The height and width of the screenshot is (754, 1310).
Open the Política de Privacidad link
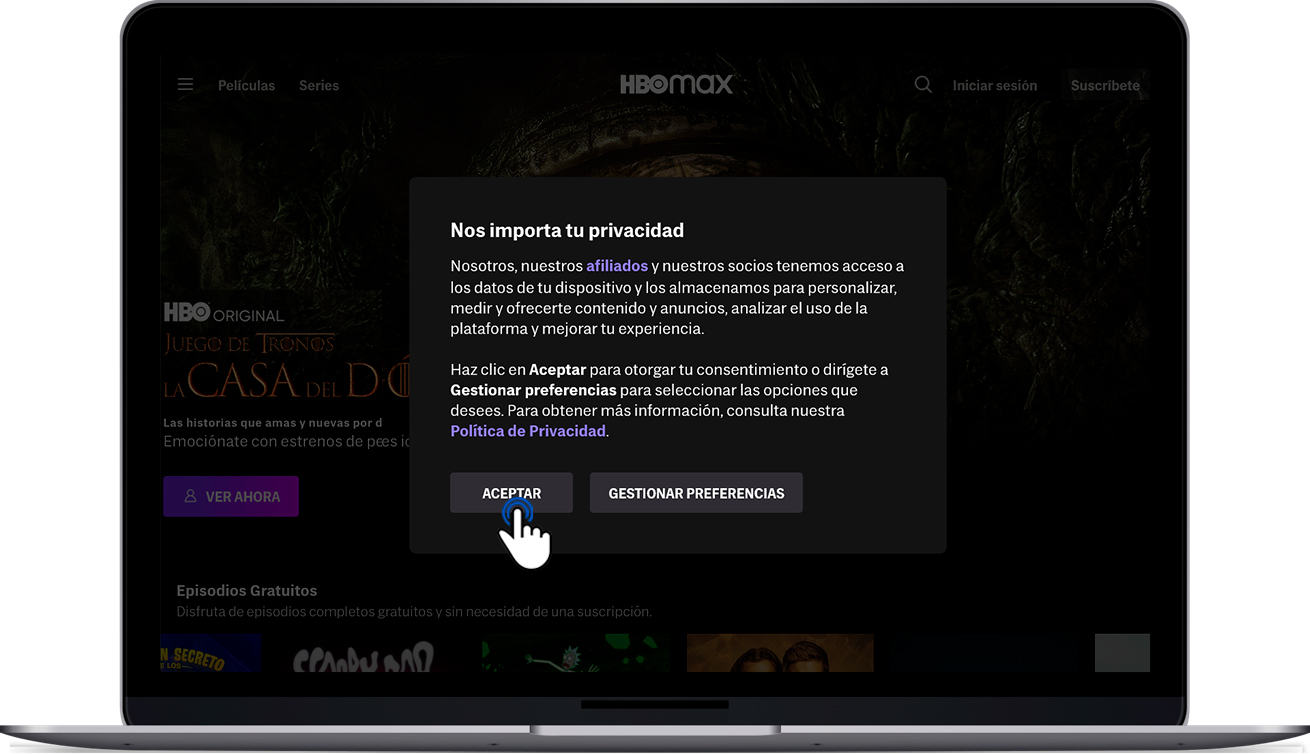click(528, 431)
